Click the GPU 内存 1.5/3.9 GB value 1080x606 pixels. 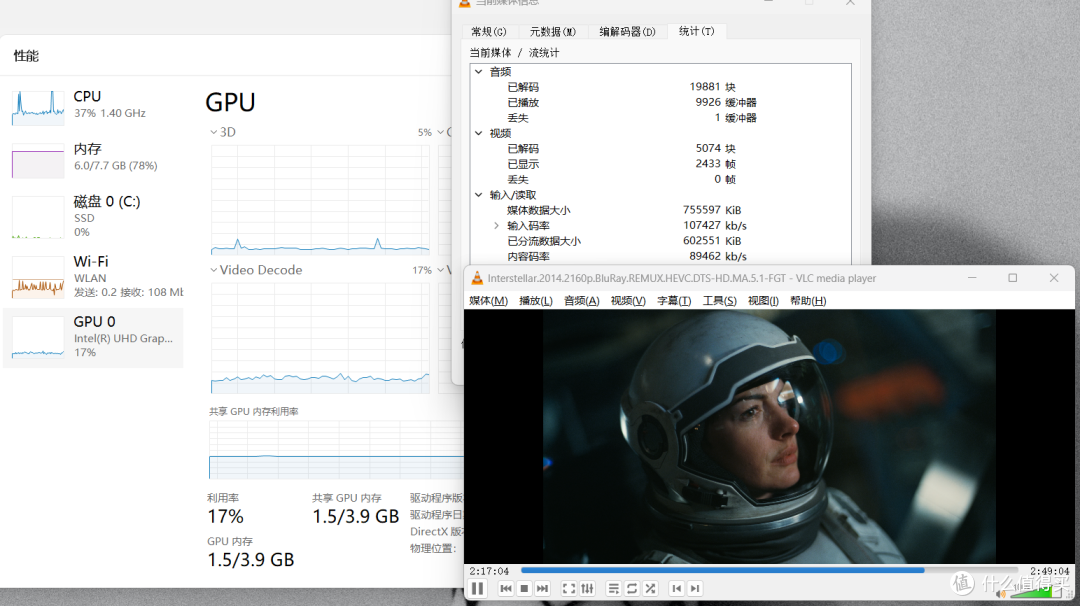(x=251, y=560)
